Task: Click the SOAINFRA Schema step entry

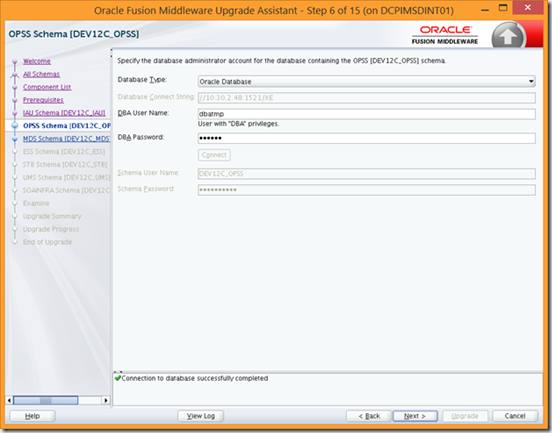Action: click(x=66, y=190)
